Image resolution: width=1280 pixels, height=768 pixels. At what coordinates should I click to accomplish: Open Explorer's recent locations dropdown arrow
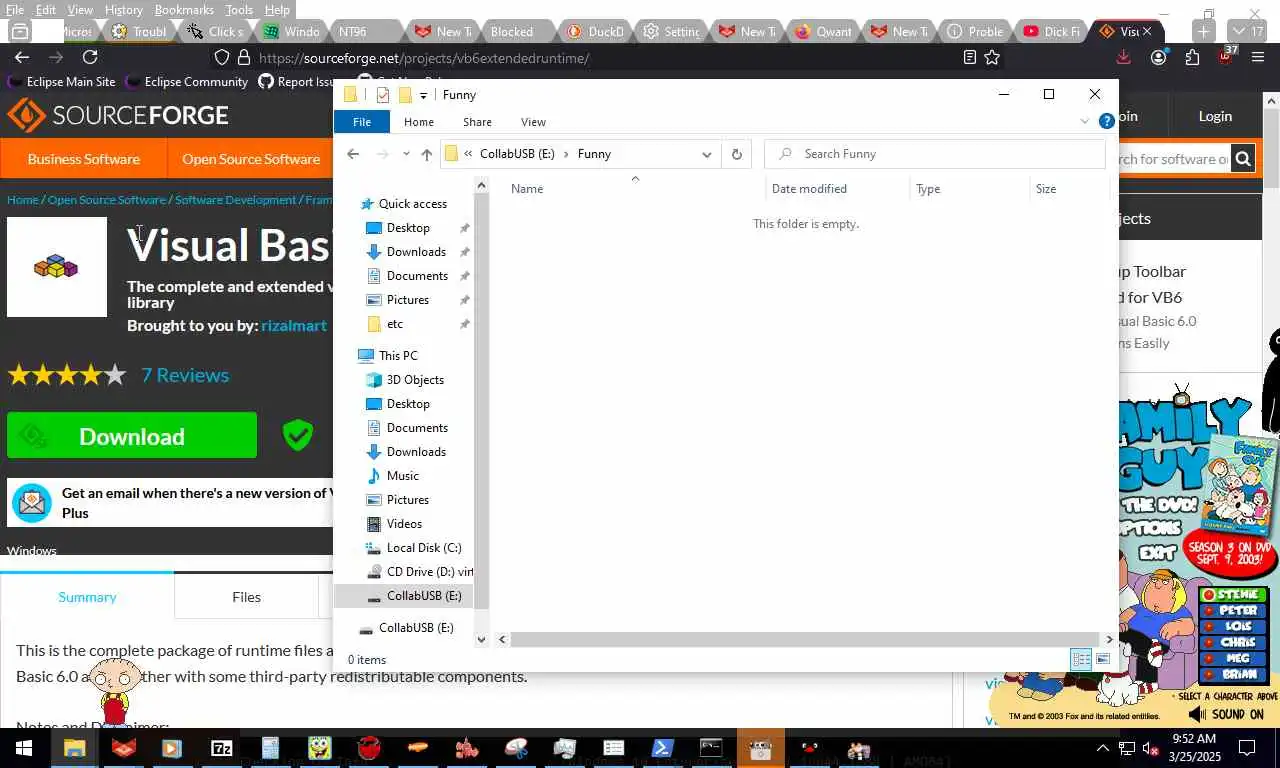point(406,154)
